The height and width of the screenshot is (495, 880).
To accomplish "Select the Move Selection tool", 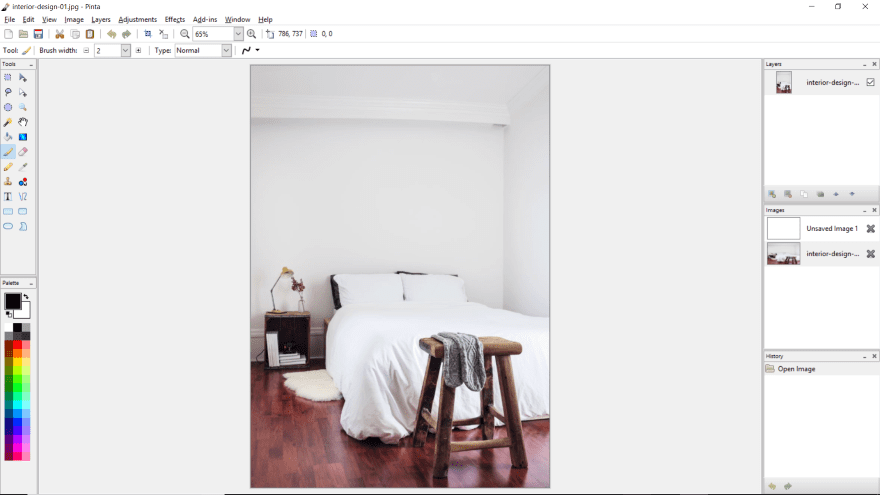I will click(23, 92).
